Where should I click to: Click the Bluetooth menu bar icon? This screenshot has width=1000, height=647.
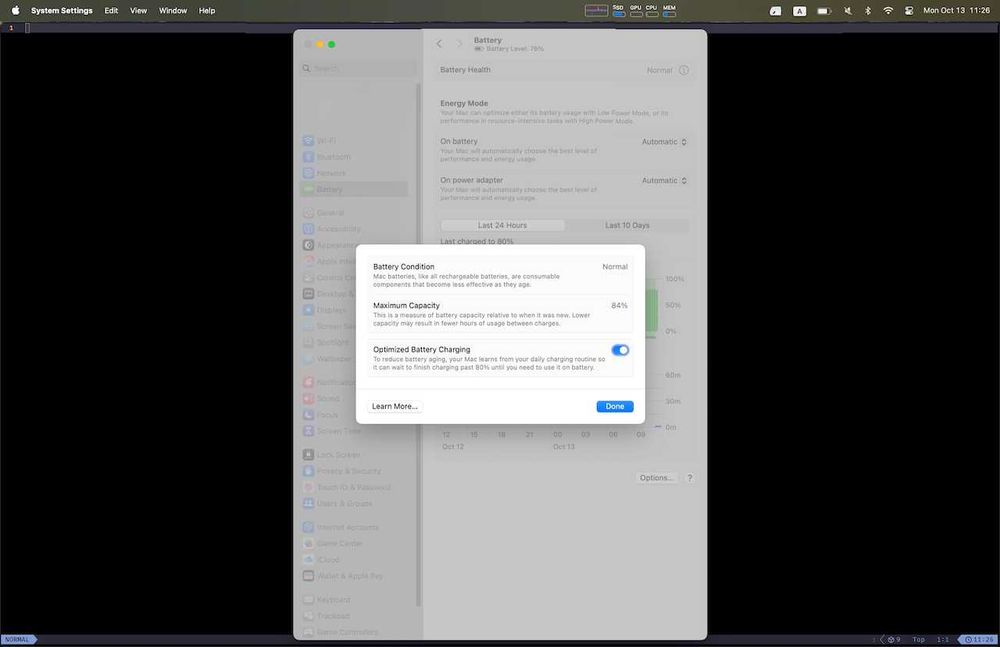[x=867, y=10]
